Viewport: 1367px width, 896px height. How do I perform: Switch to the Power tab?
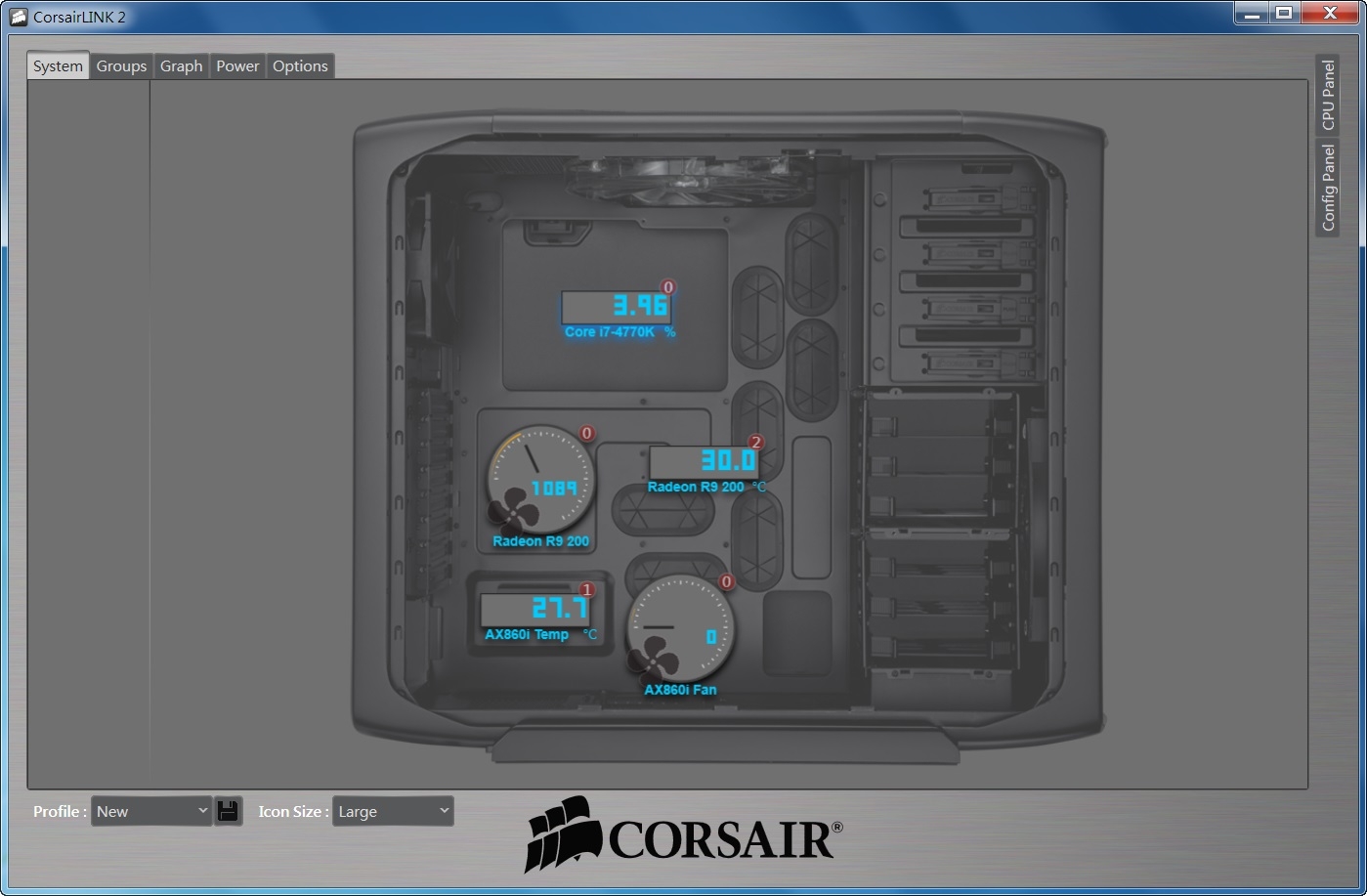[x=237, y=65]
